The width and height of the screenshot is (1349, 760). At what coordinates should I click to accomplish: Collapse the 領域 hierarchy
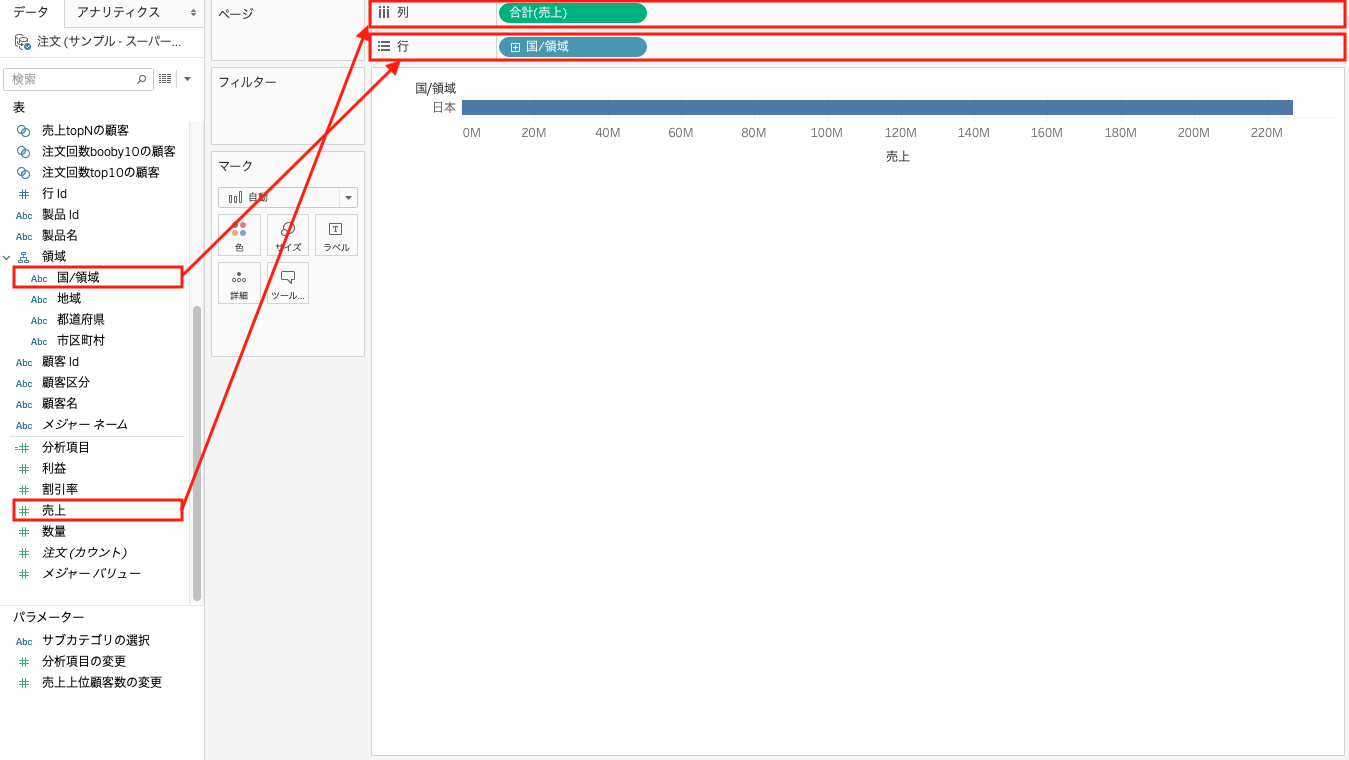tap(7, 257)
